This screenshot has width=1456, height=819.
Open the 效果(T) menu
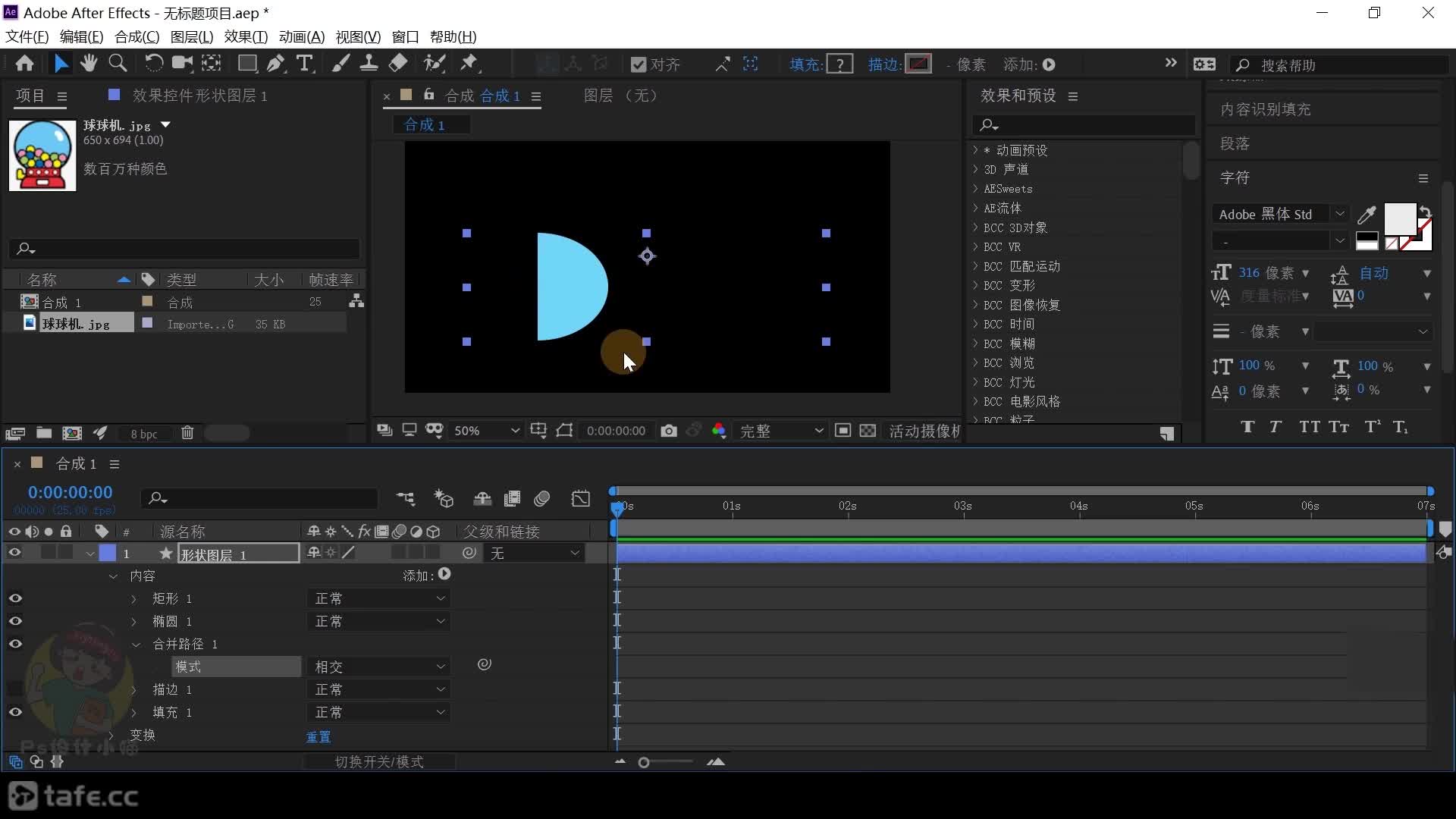[x=246, y=36]
